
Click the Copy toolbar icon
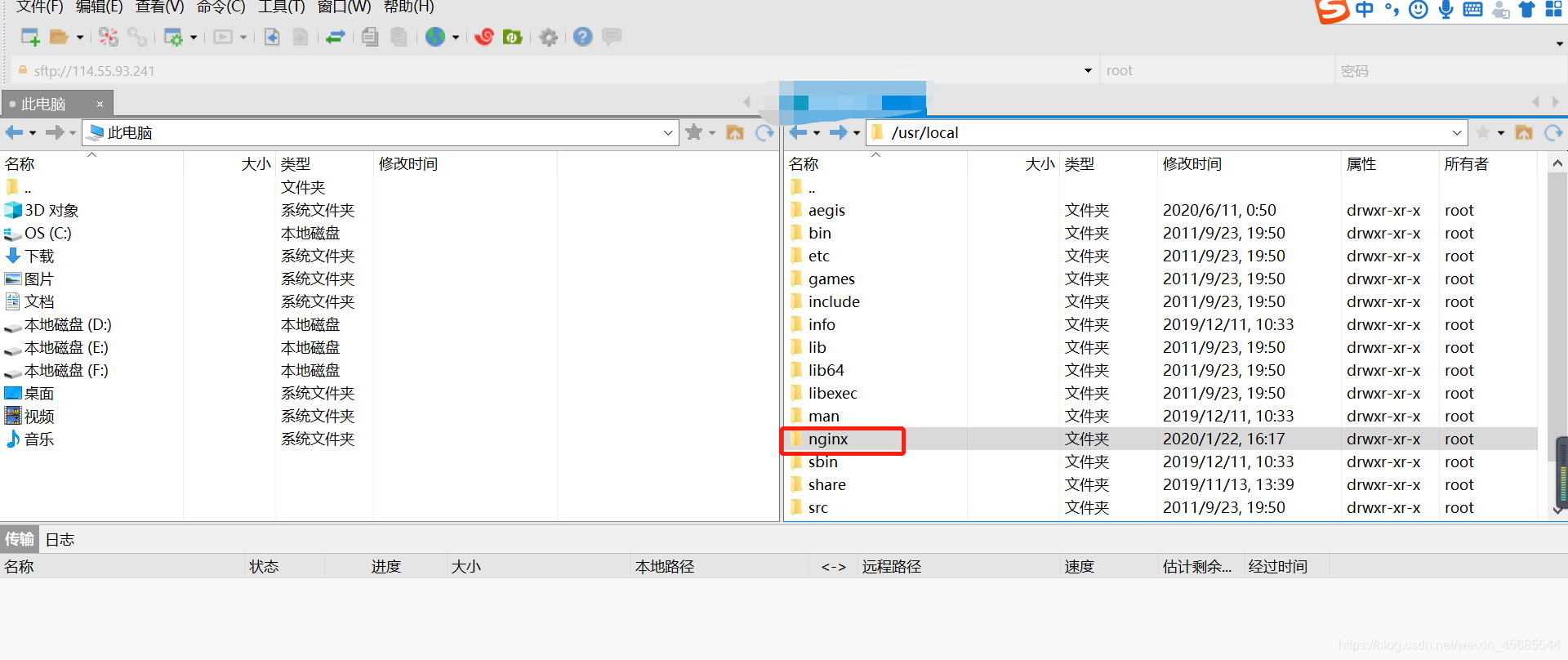370,37
